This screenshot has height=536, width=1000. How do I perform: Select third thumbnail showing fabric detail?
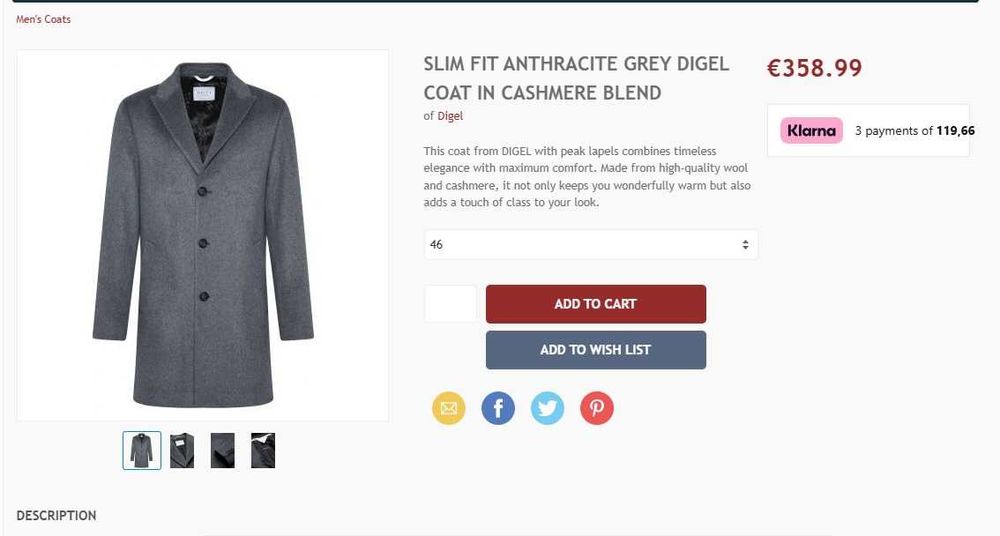click(223, 450)
